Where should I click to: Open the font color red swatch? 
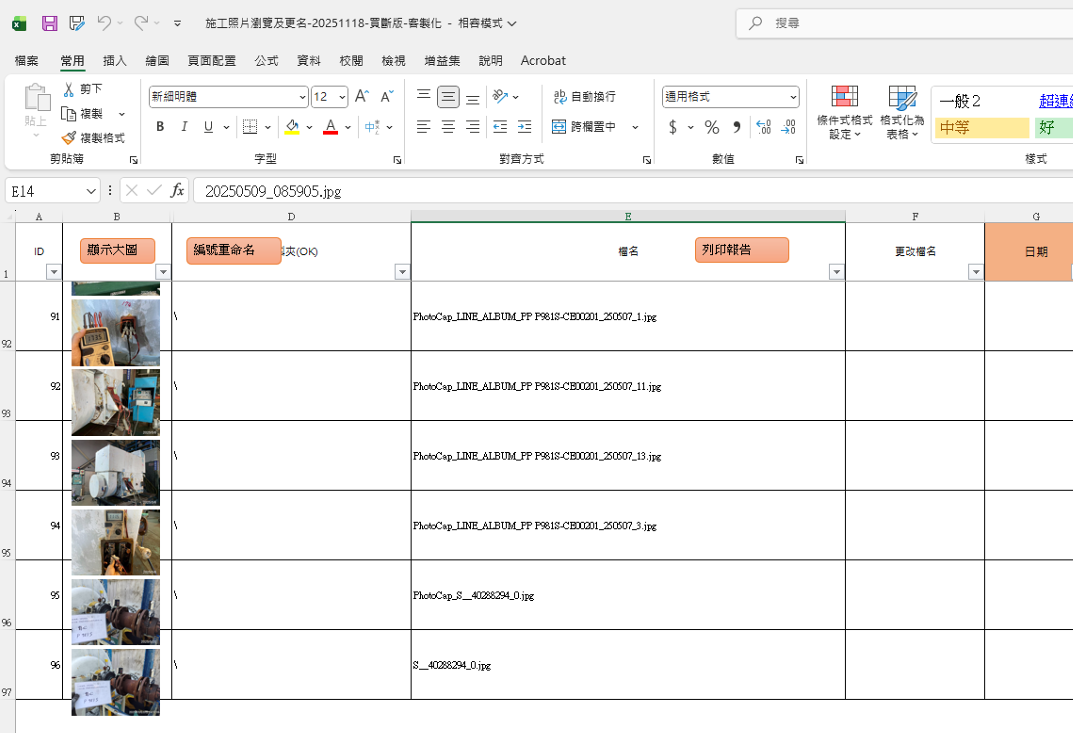click(x=330, y=132)
